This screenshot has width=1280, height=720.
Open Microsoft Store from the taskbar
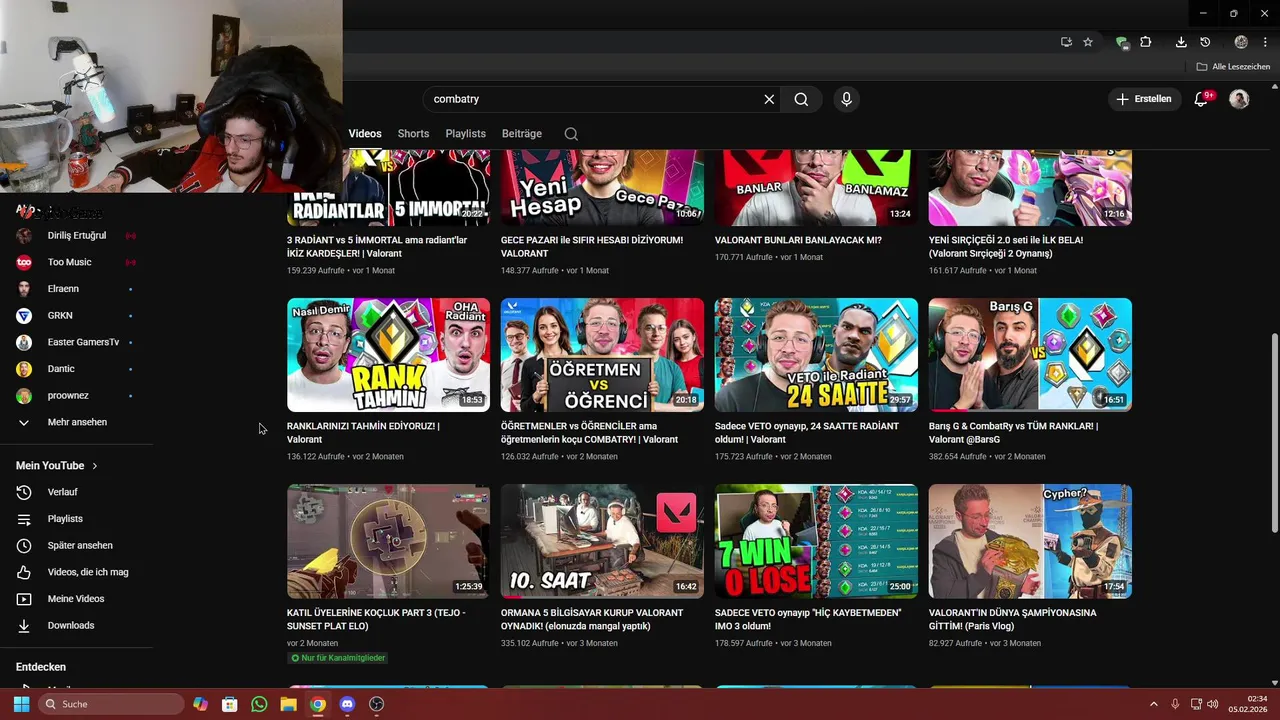[230, 704]
